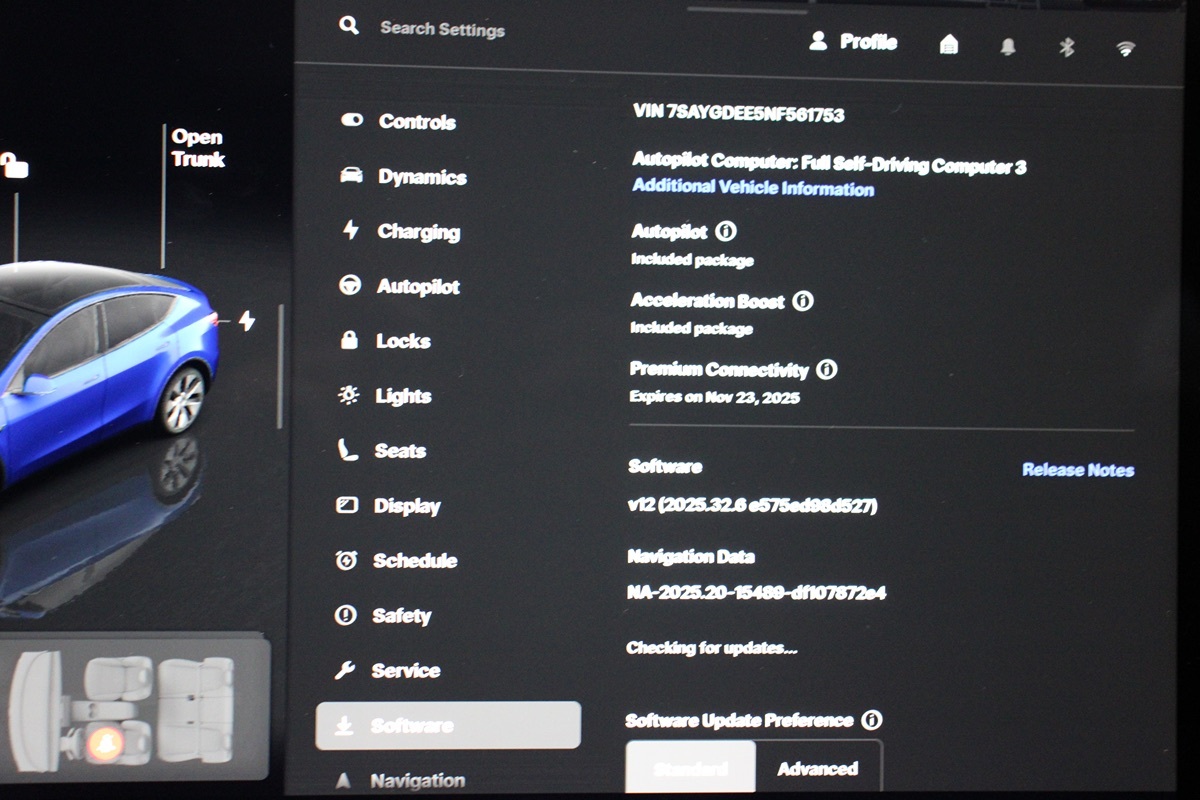Click Software Update Preference info icon
This screenshot has height=800, width=1200.
pyautogui.click(x=872, y=720)
